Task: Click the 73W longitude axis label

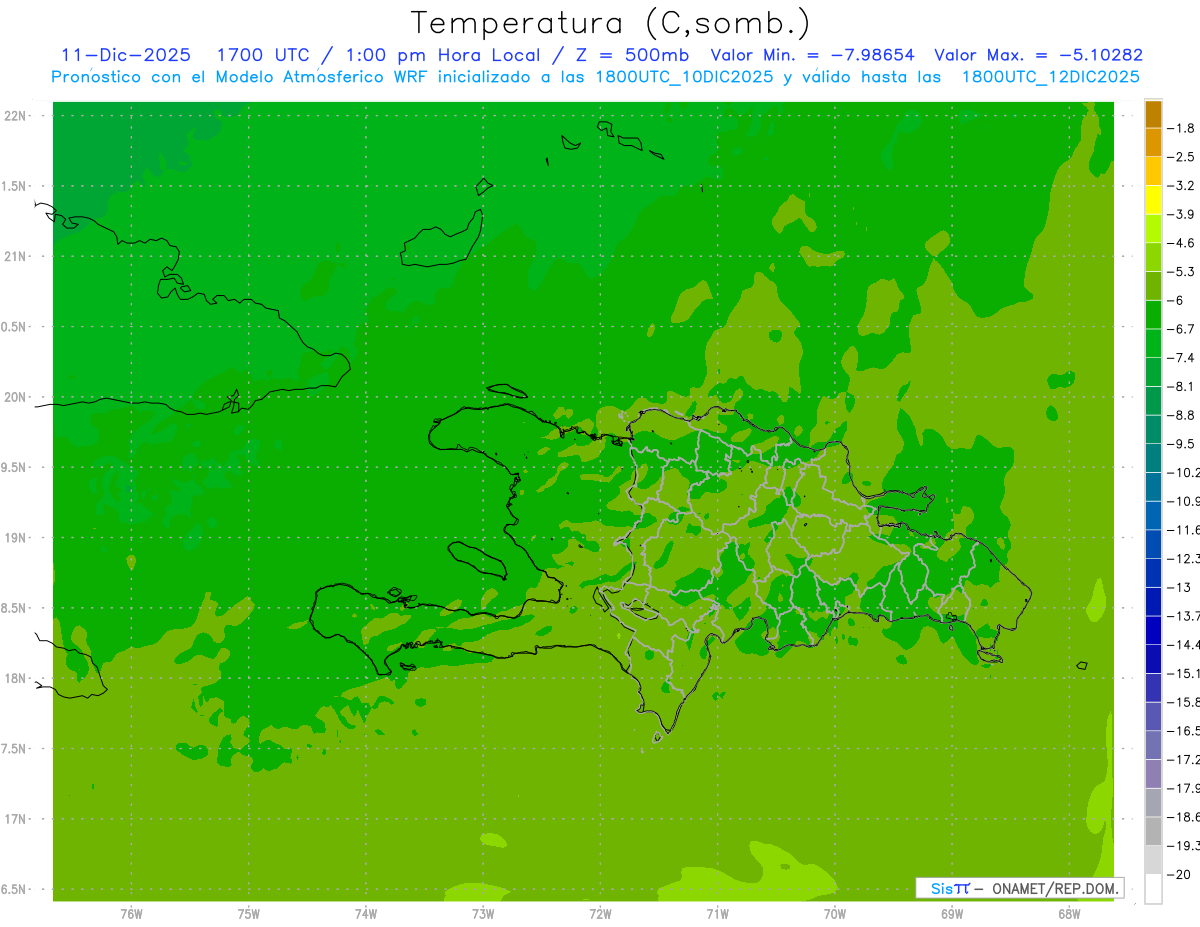Action: pyautogui.click(x=483, y=914)
